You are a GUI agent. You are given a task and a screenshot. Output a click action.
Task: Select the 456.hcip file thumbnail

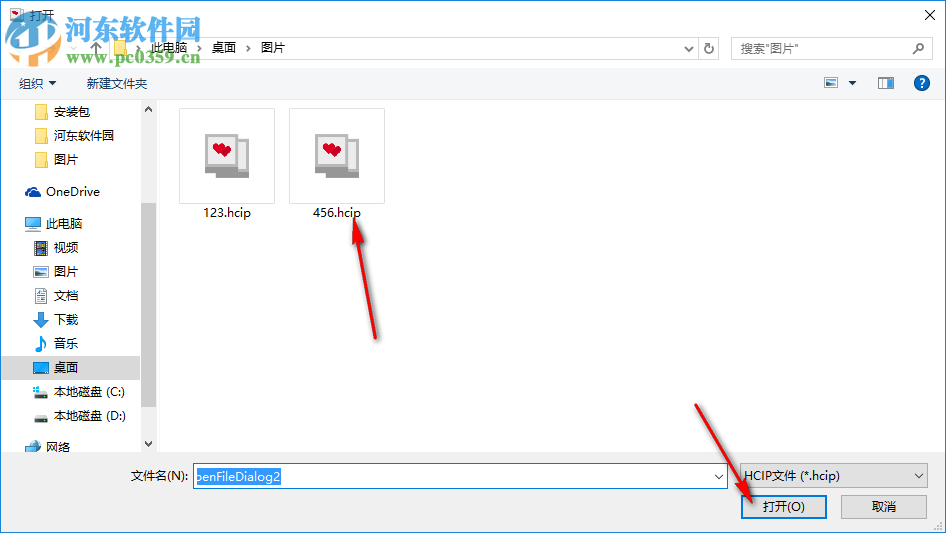pyautogui.click(x=337, y=156)
